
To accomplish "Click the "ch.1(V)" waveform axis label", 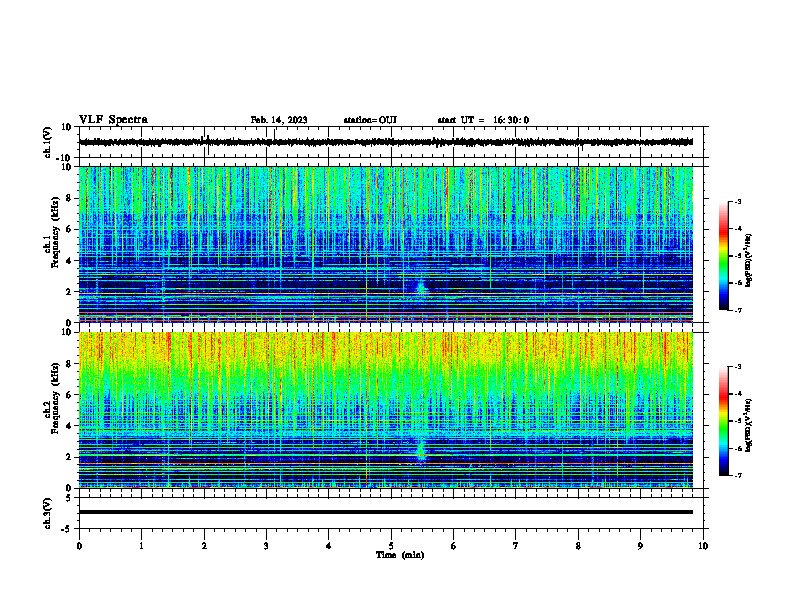I will point(48,142).
